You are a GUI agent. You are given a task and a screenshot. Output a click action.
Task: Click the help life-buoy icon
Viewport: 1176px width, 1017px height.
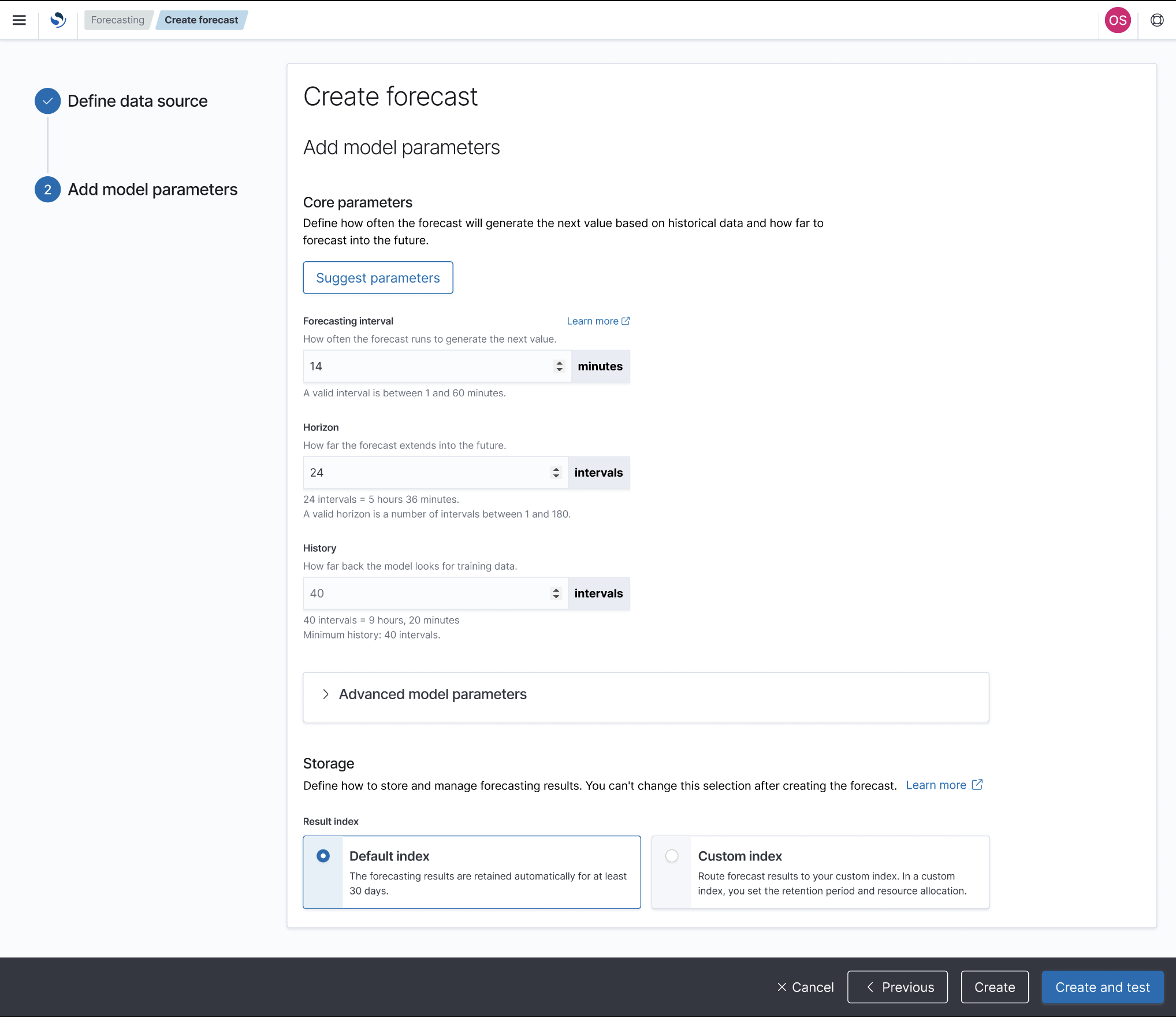point(1157,20)
